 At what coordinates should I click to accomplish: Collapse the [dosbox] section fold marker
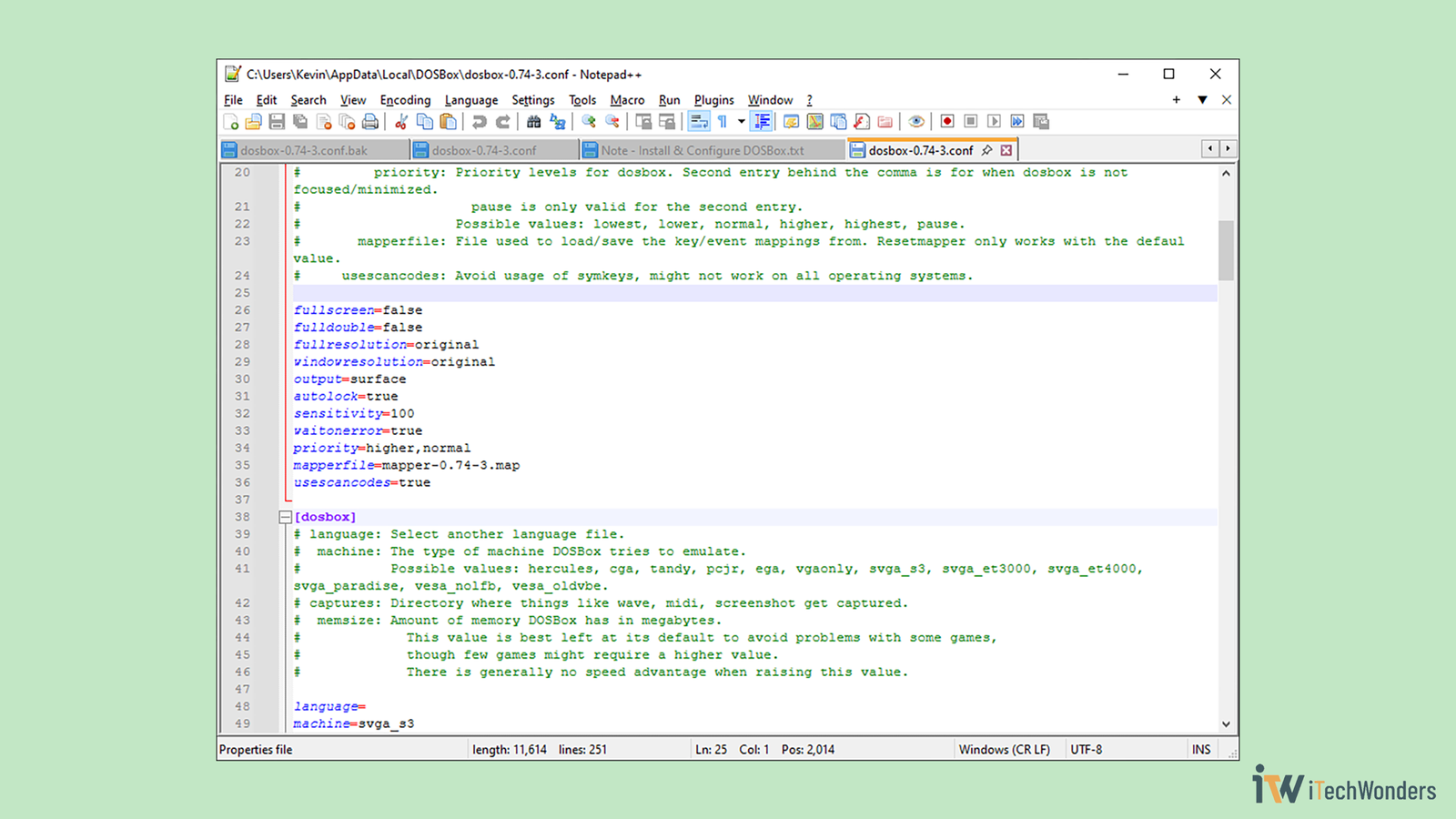click(285, 517)
